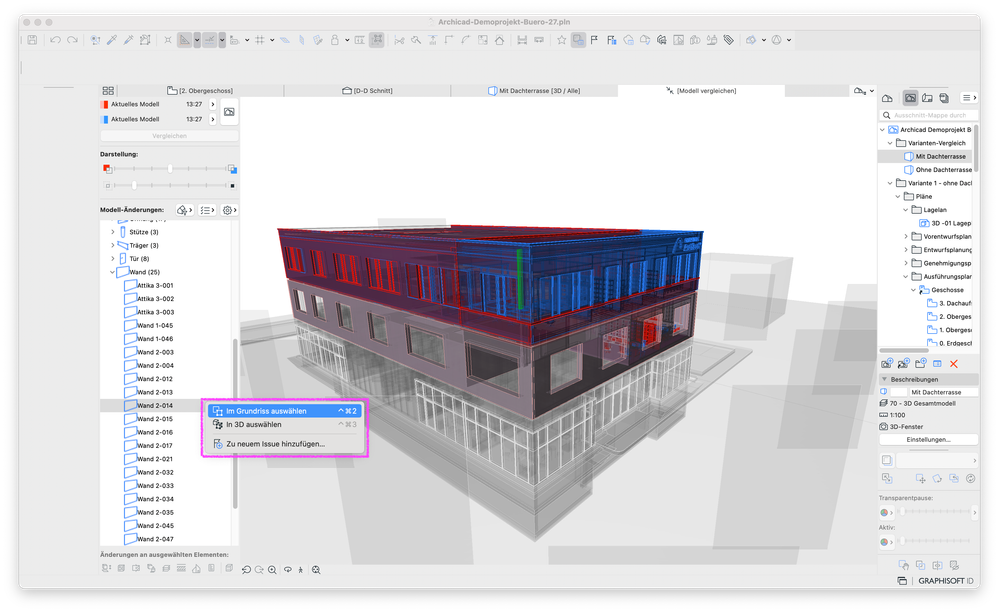Click the scissors trim tool icon
The width and height of the screenshot is (999, 612).
point(399,40)
